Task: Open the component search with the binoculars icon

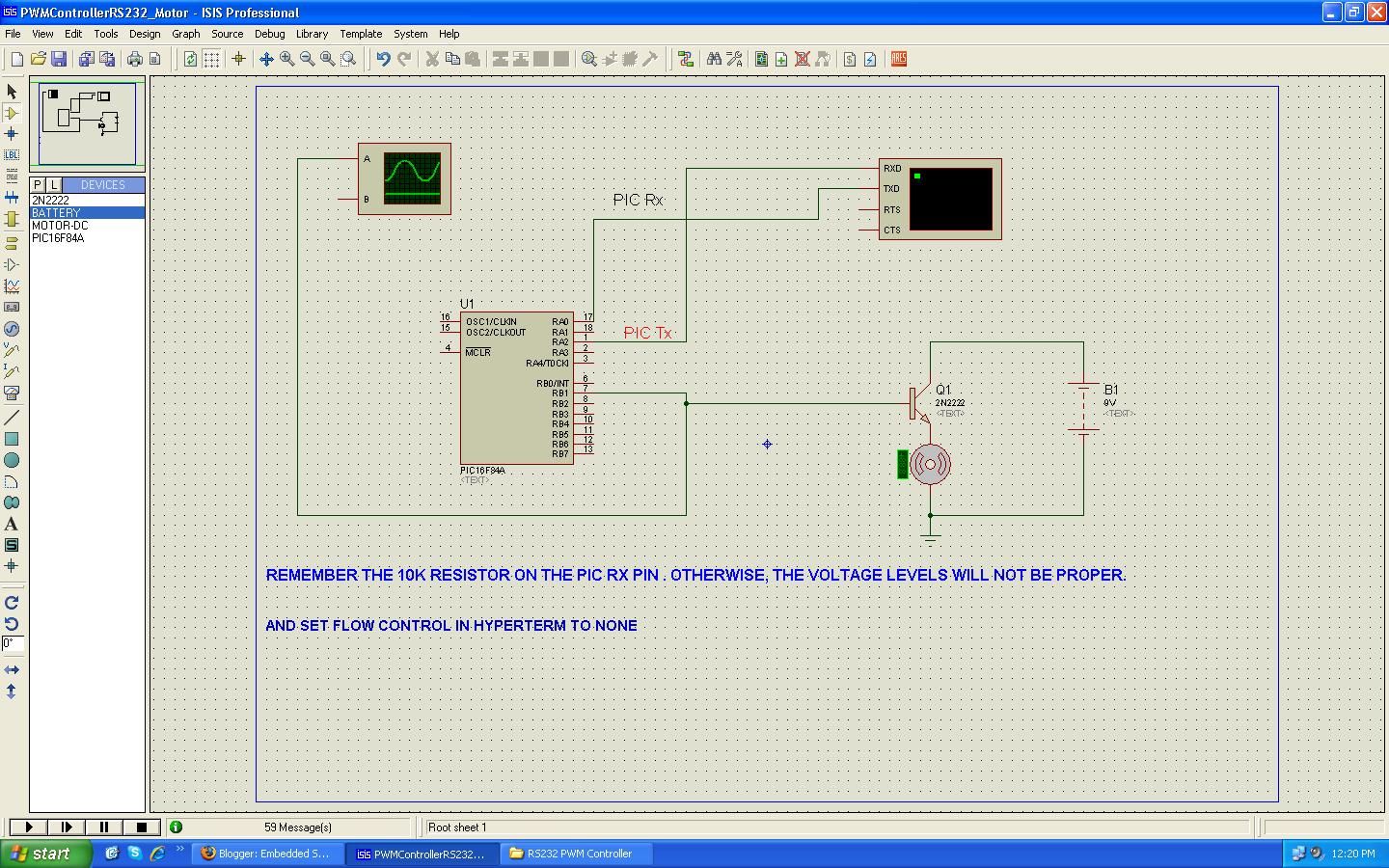Action: click(714, 59)
